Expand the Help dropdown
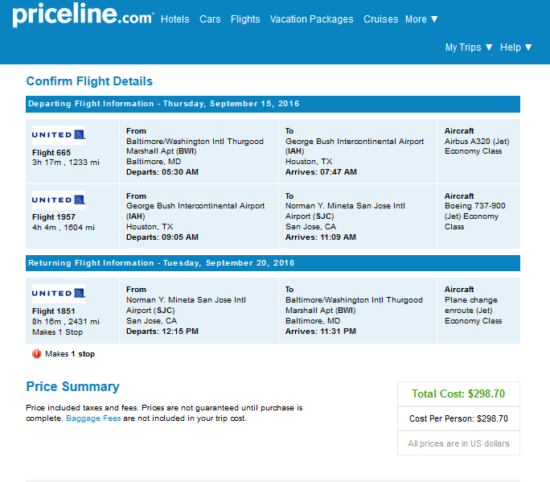550x482 pixels. [x=516, y=47]
